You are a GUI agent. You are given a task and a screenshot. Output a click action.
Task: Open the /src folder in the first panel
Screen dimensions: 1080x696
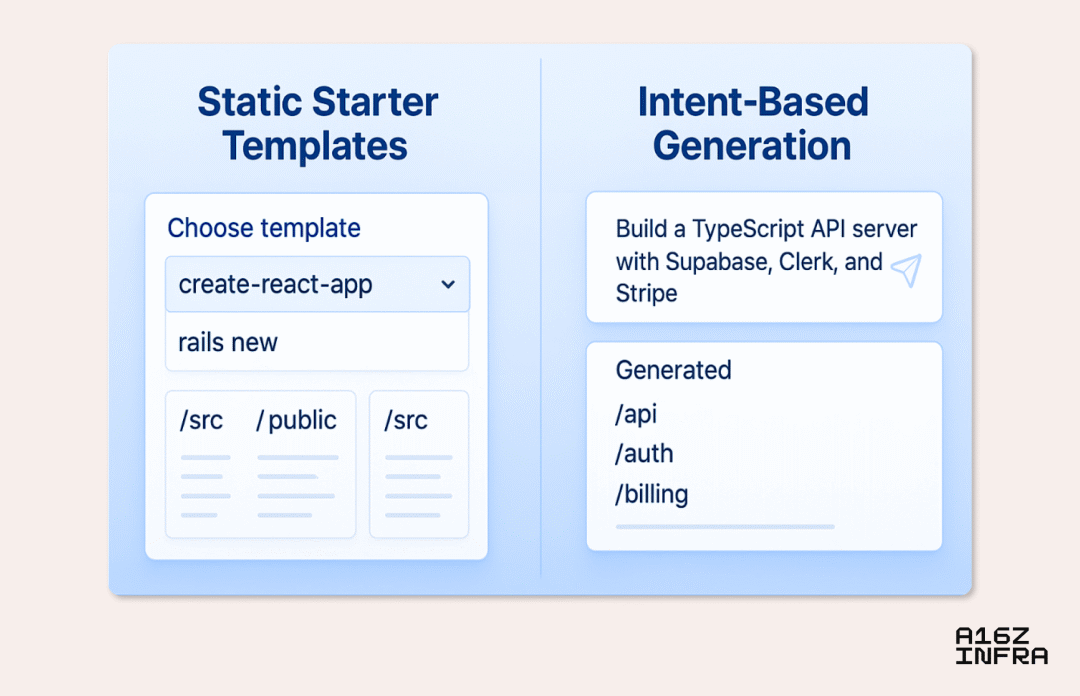tap(201, 420)
